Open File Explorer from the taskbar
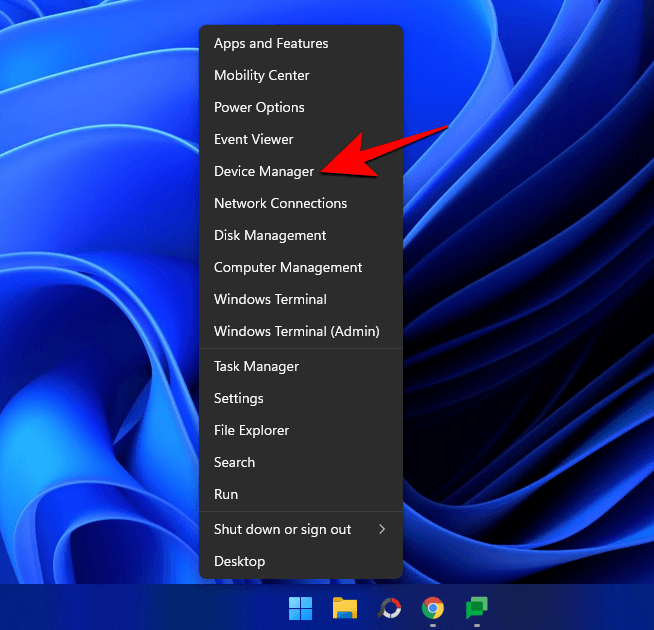Viewport: 654px width, 630px height. click(345, 608)
